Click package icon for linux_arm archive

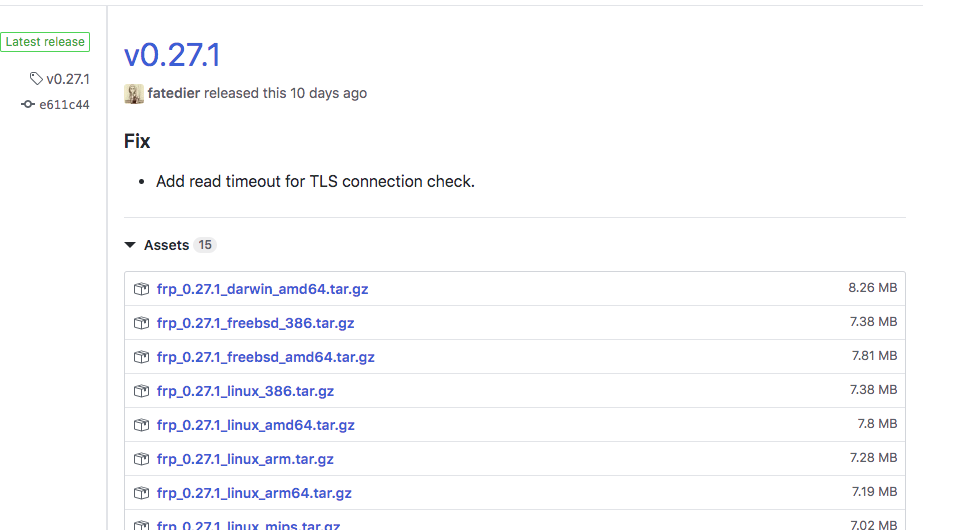(x=141, y=459)
